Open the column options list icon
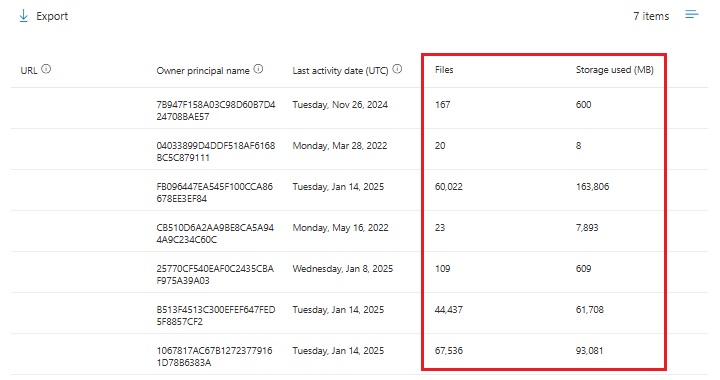Screen dimensions: 720x380 pos(692,15)
